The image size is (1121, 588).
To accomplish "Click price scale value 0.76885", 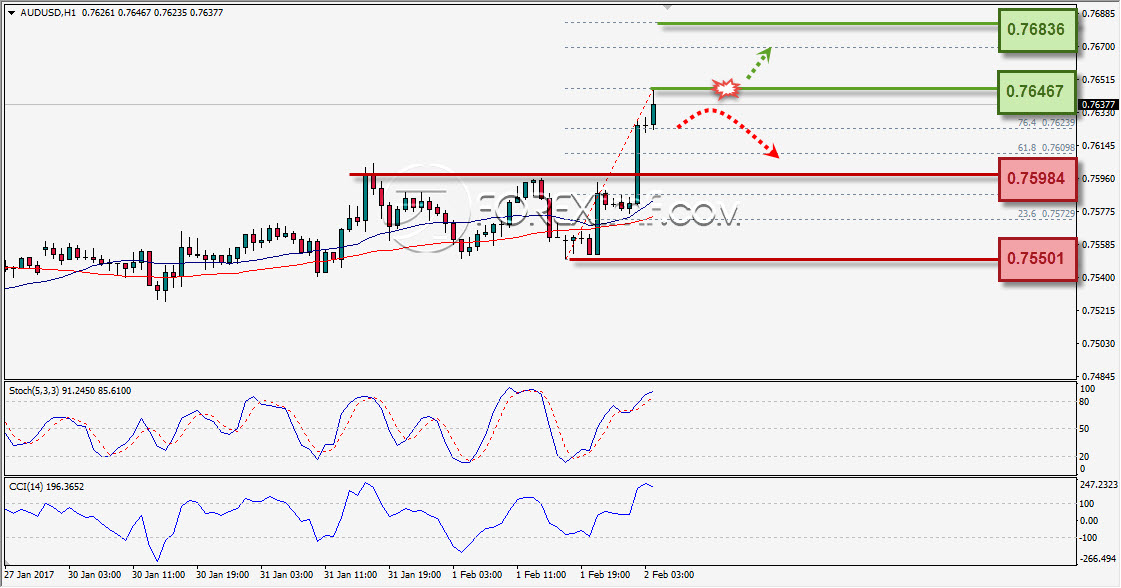I will [1099, 14].
